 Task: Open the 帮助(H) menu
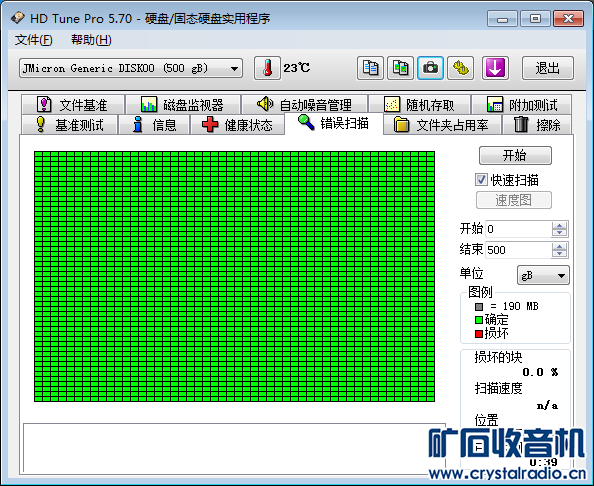pos(91,40)
